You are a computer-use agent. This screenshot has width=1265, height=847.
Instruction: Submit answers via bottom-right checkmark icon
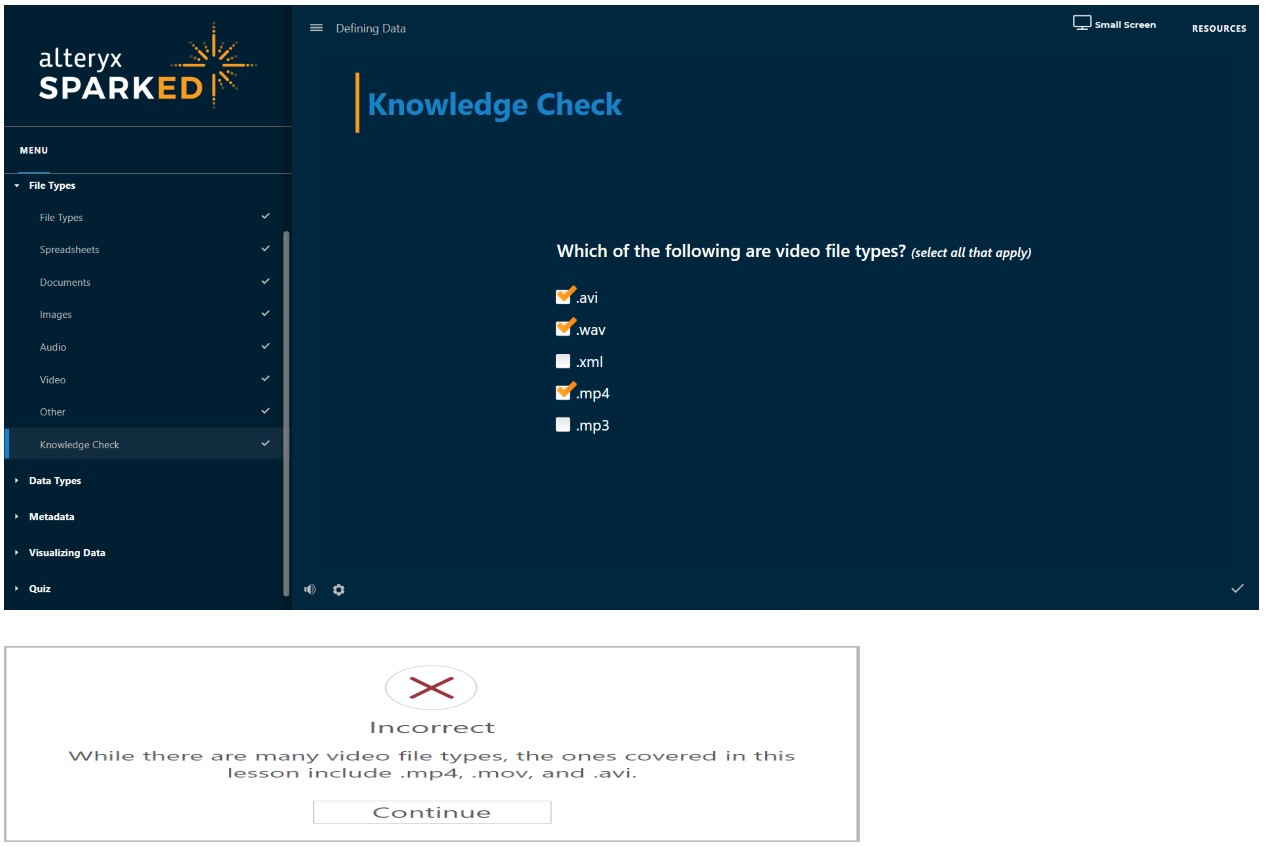point(1238,590)
